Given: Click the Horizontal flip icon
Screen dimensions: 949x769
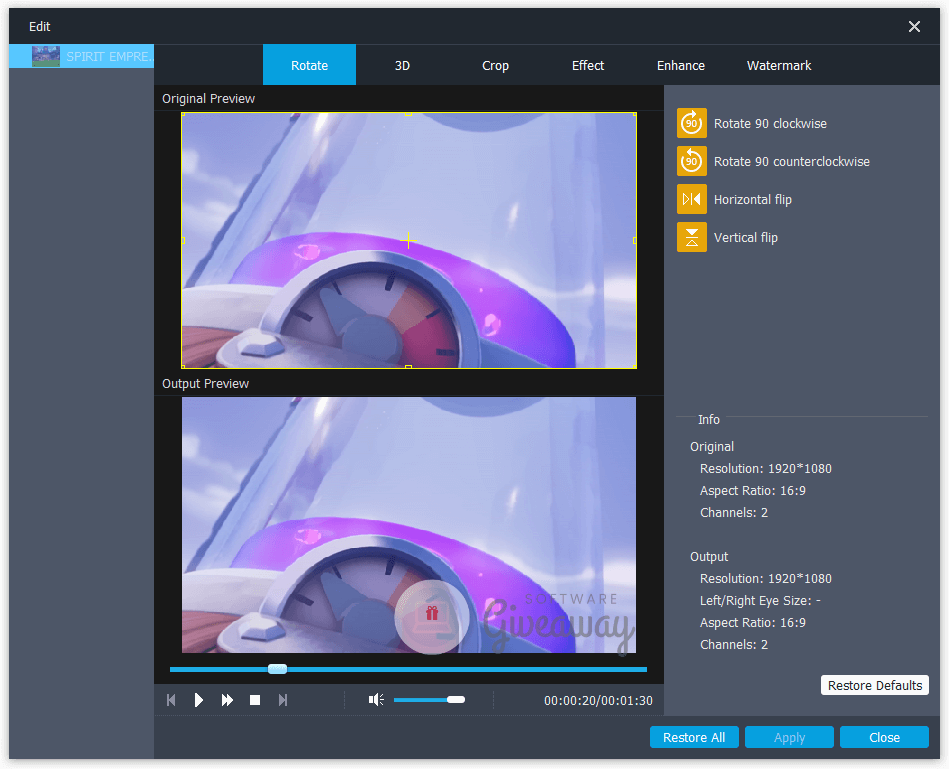Looking at the screenshot, I should click(x=691, y=199).
